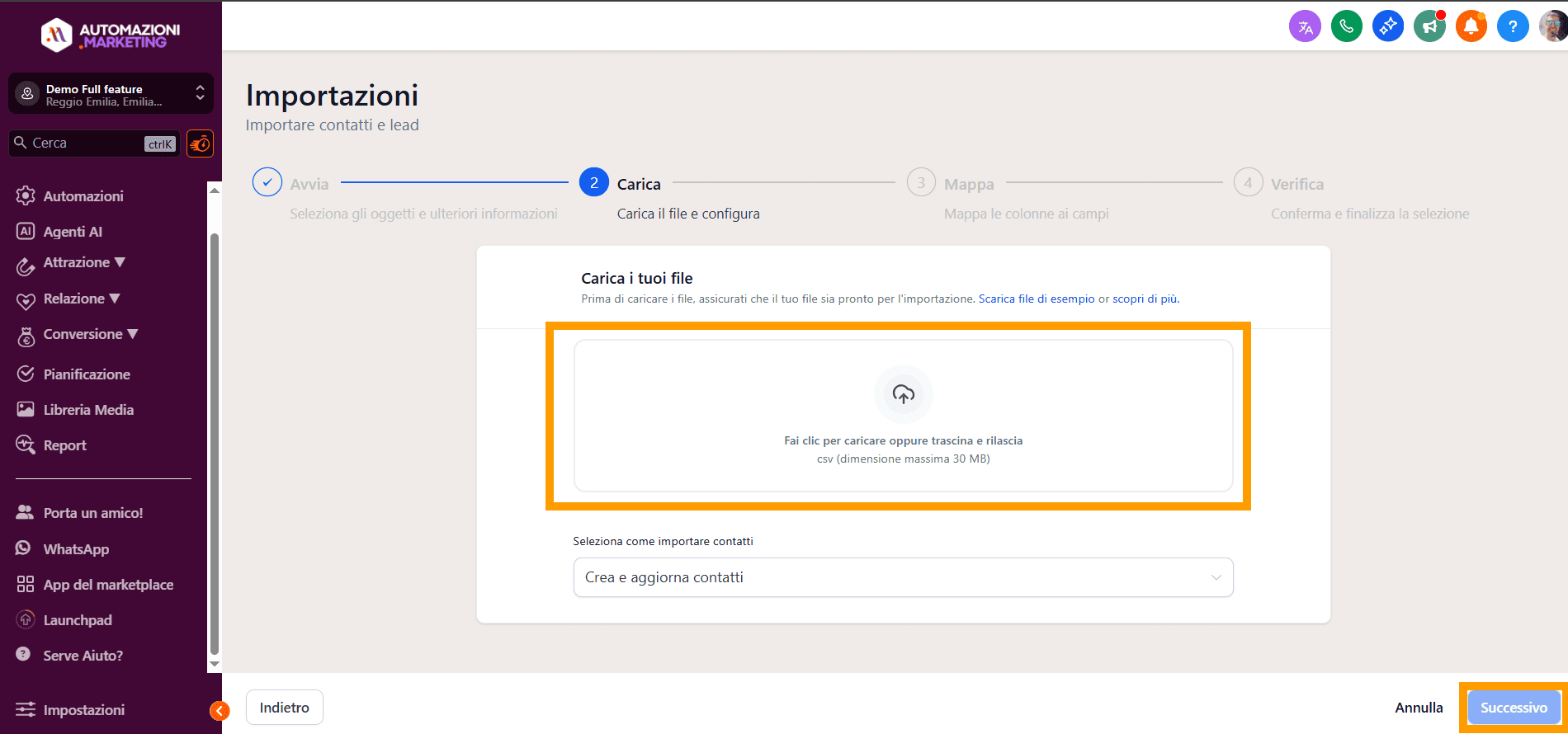Collapse the sidebar with orange chevron
This screenshot has height=734, width=1568.
coord(220,711)
